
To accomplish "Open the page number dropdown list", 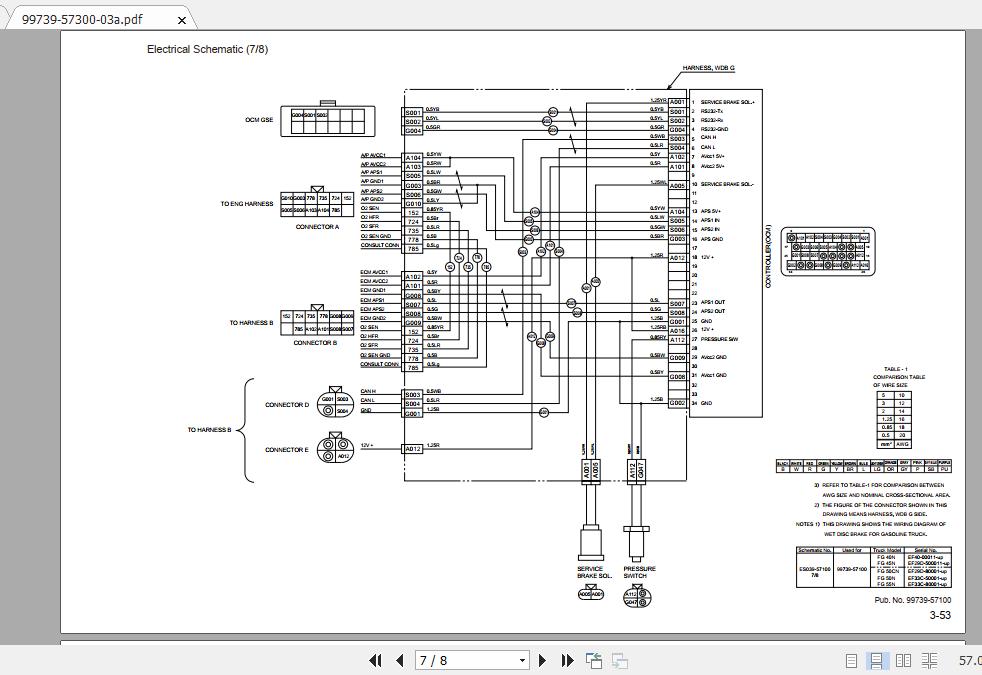I will click(x=521, y=660).
